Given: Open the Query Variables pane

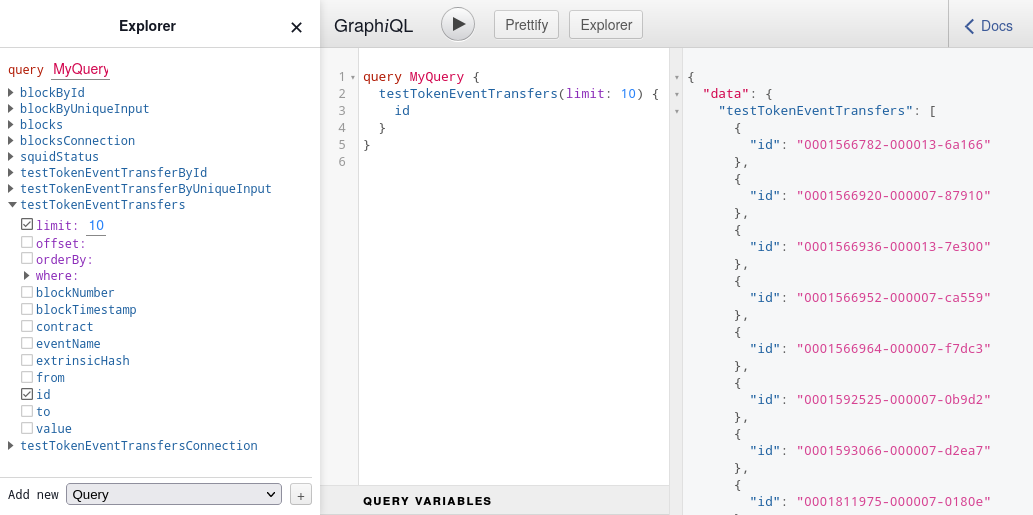Looking at the screenshot, I should [427, 501].
